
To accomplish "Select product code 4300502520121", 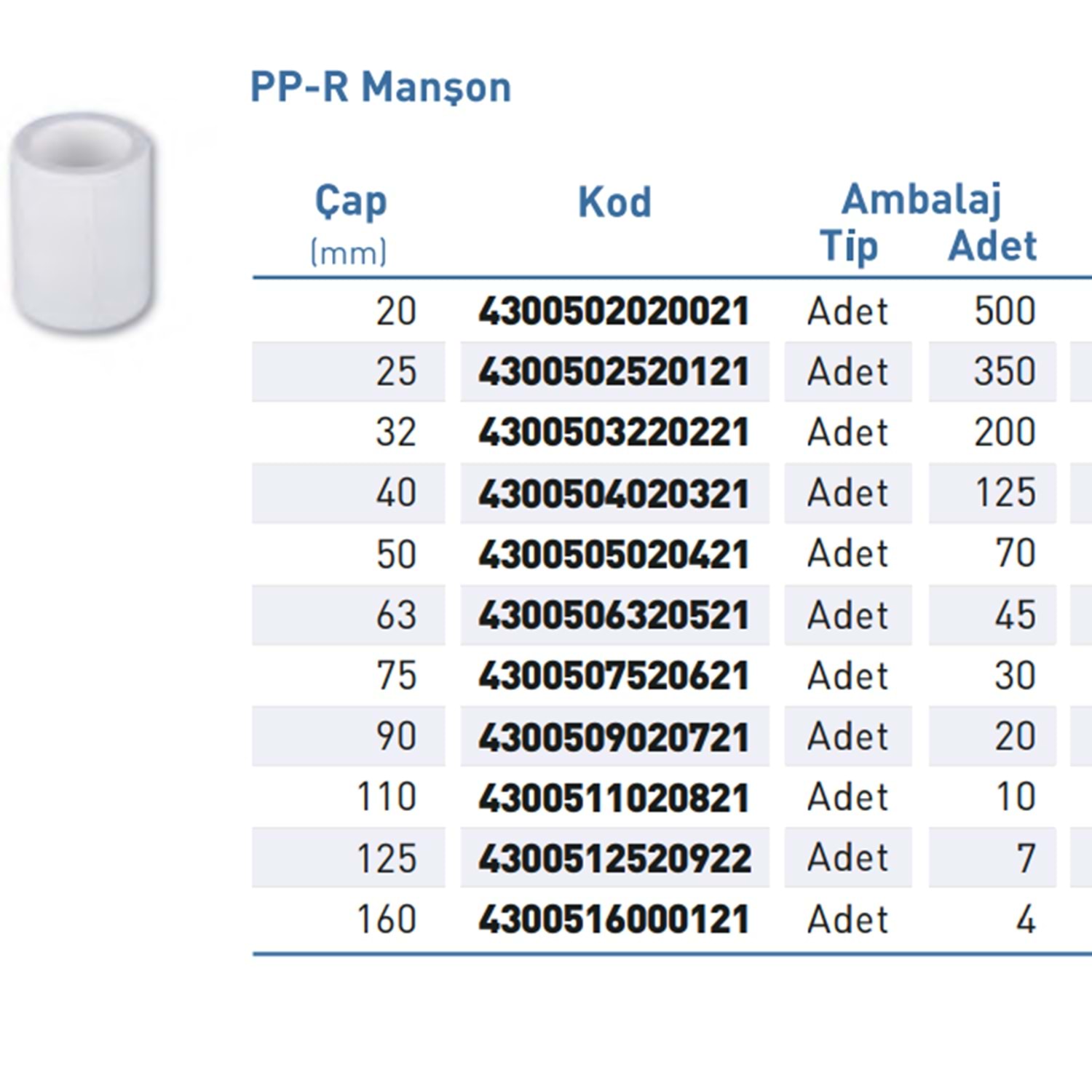I will click(x=614, y=372).
